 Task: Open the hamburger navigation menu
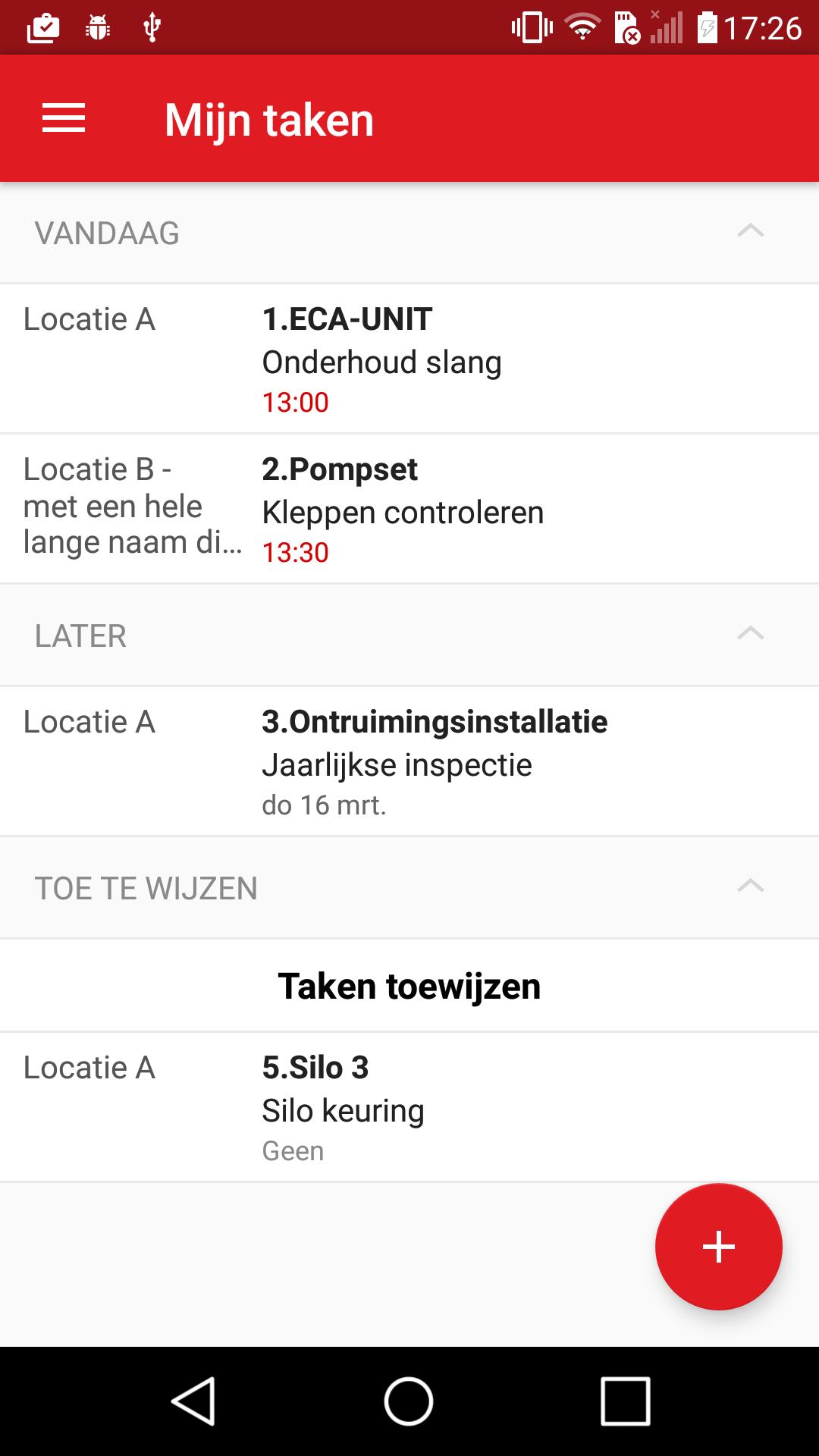pos(64,119)
